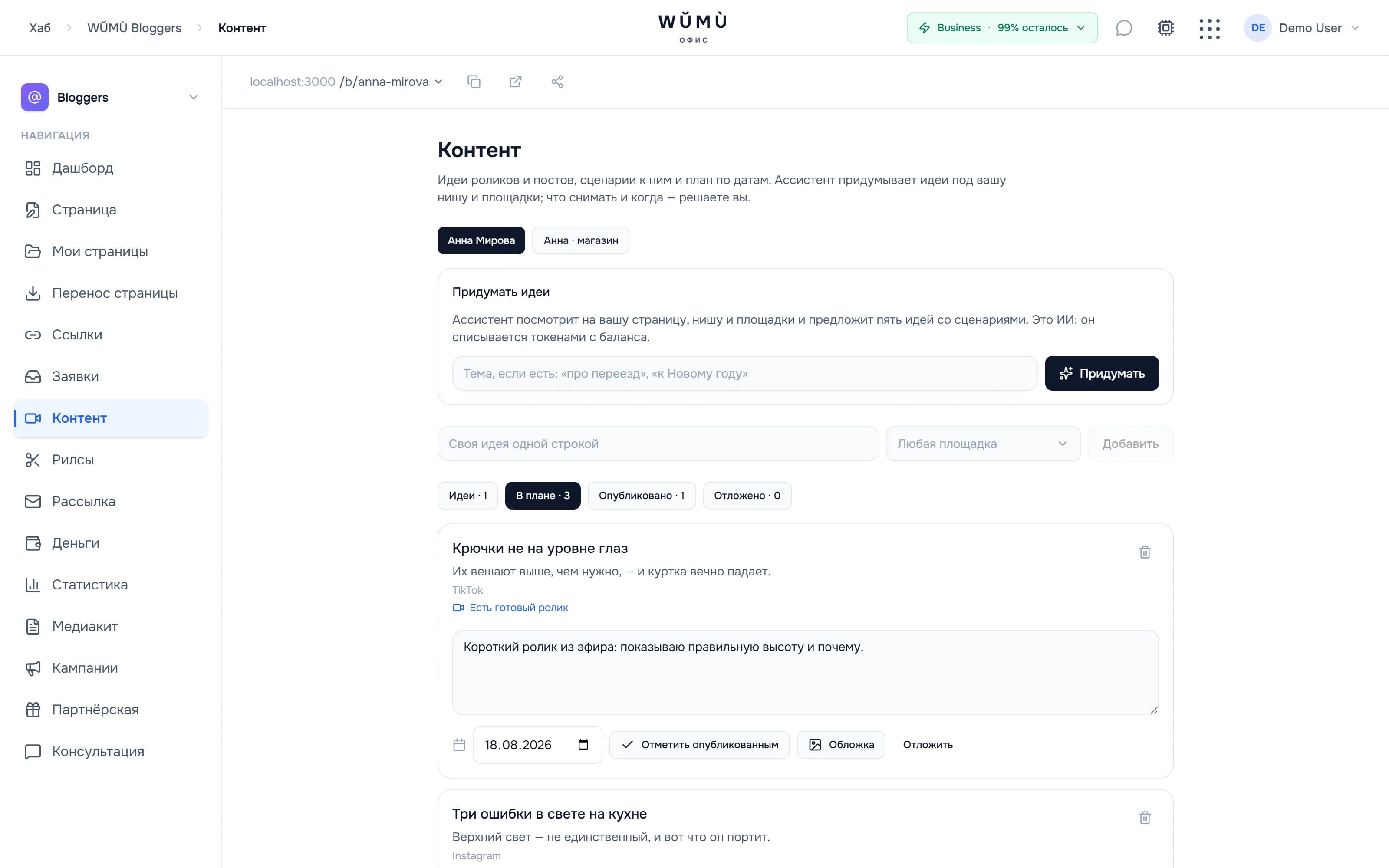1389x868 pixels.
Task: Click the Придумать generate button
Action: click(x=1102, y=373)
